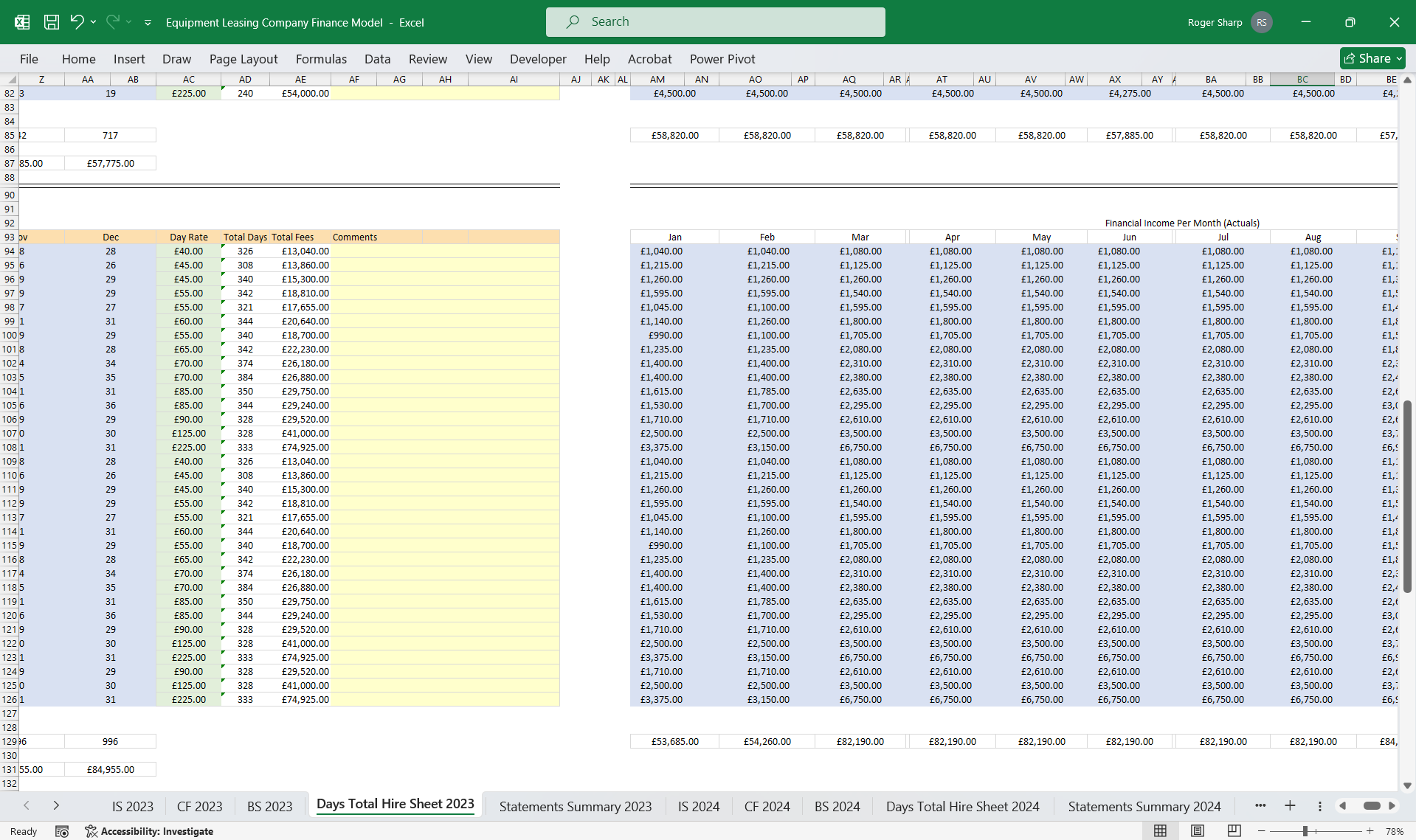This screenshot has width=1416, height=840.
Task: Switch to Statements Summary 2023 sheet
Action: (576, 806)
